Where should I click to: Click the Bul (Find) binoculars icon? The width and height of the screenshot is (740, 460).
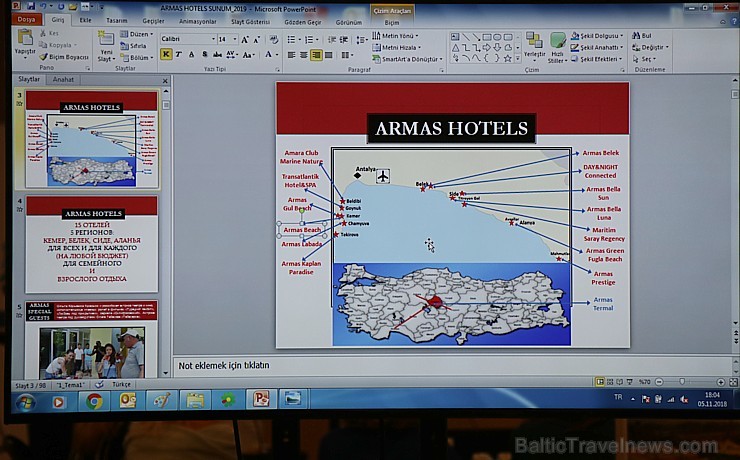[x=636, y=35]
